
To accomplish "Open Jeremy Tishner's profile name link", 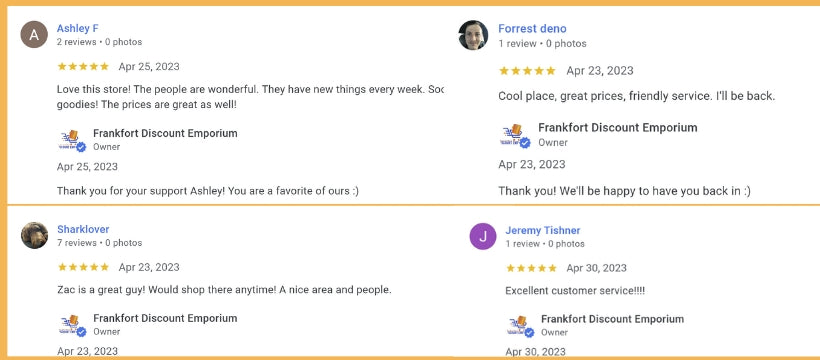I will tap(543, 230).
